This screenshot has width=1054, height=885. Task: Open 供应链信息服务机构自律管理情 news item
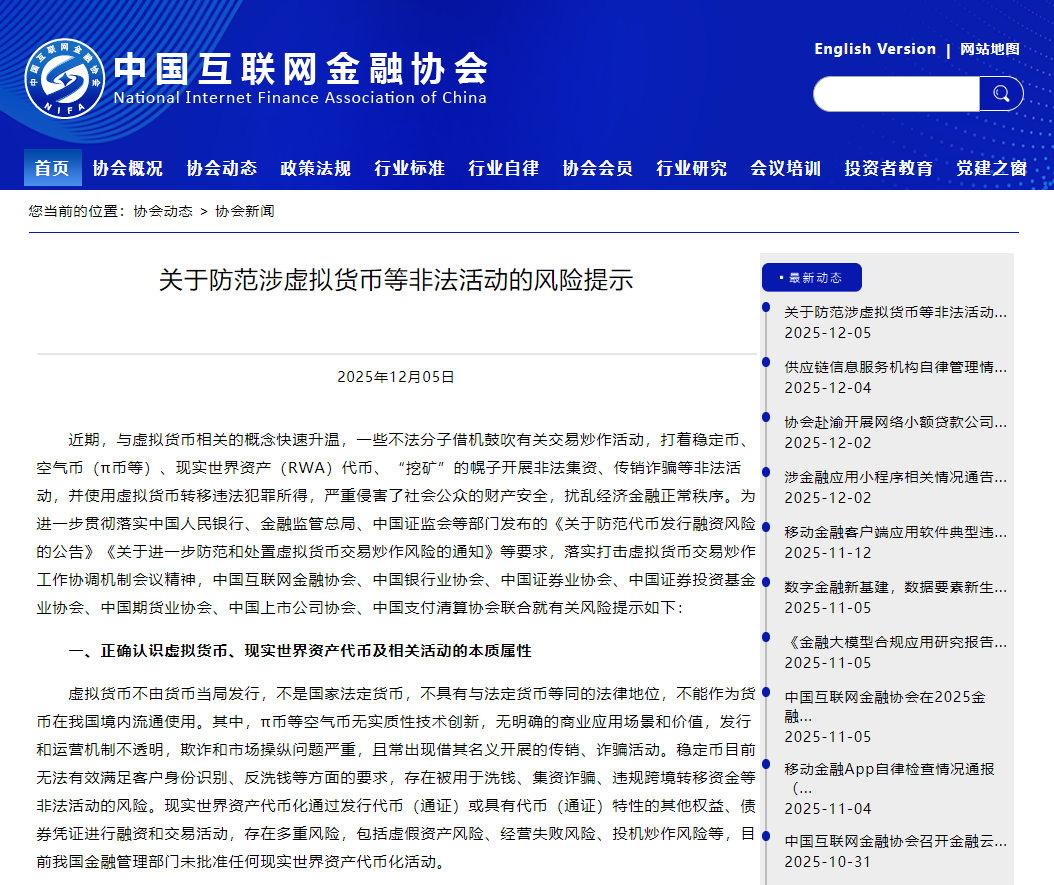click(x=895, y=369)
